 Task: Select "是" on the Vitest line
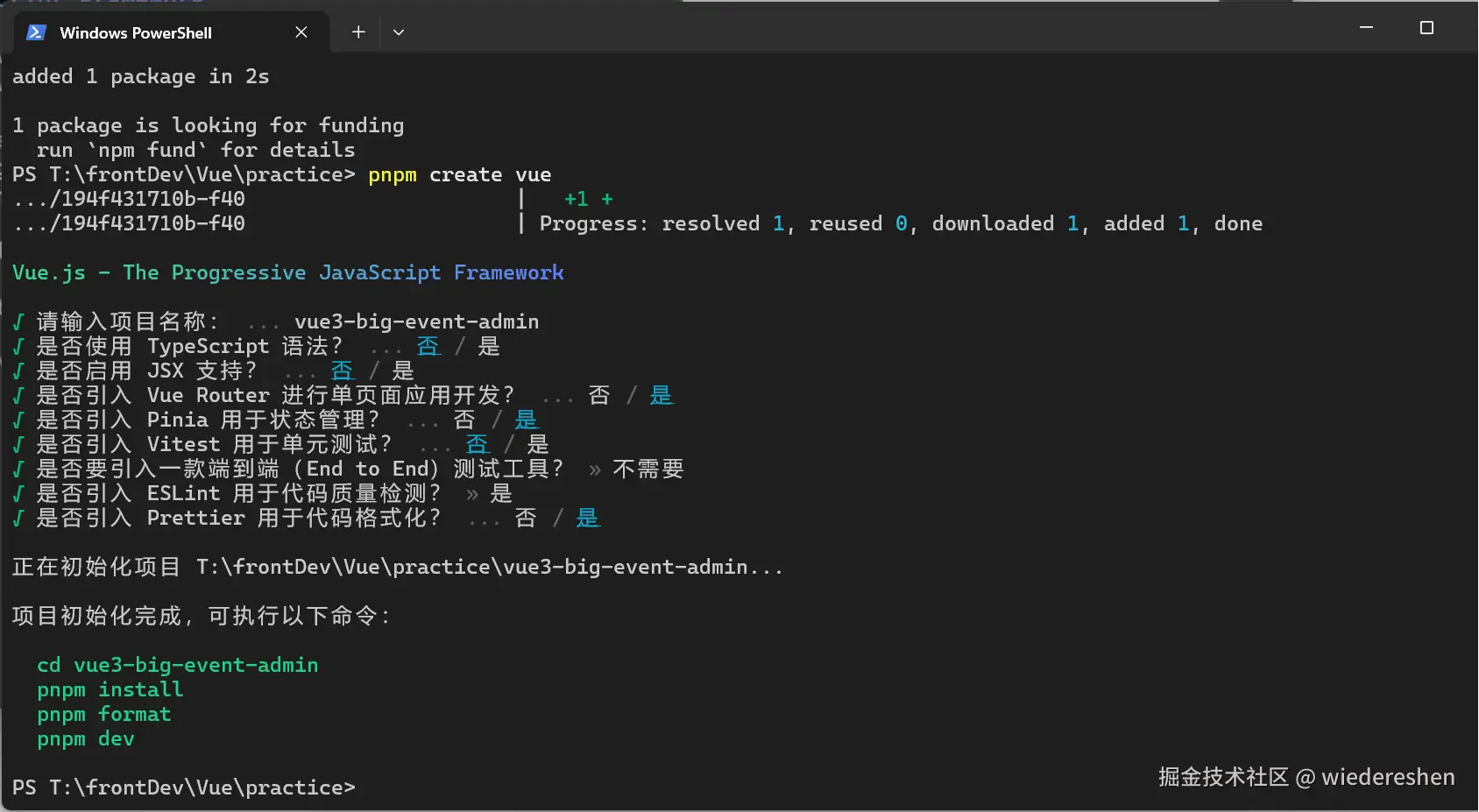[x=538, y=445]
